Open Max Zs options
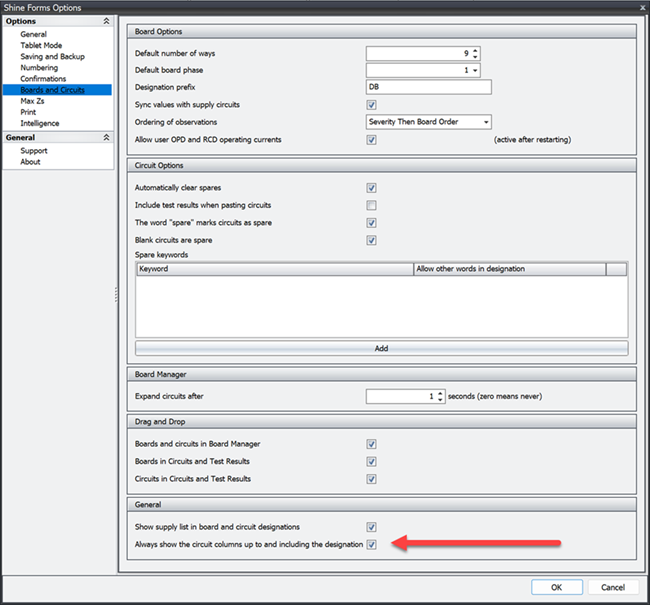650x605 pixels. coord(32,101)
